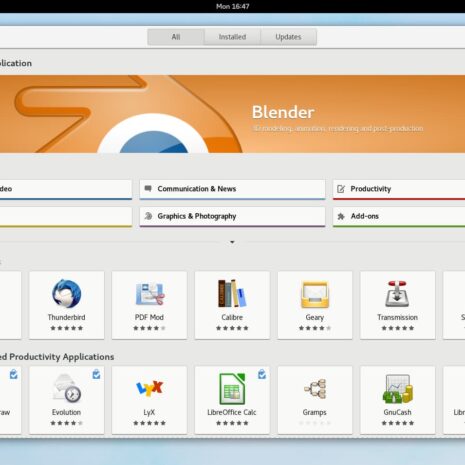465x465 pixels.
Task: Switch to the Installed tab
Action: tap(232, 37)
